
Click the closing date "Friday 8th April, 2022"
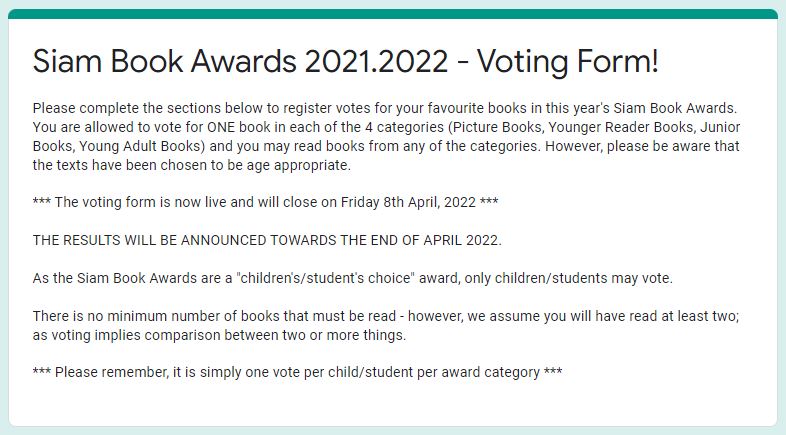[x=408, y=202]
